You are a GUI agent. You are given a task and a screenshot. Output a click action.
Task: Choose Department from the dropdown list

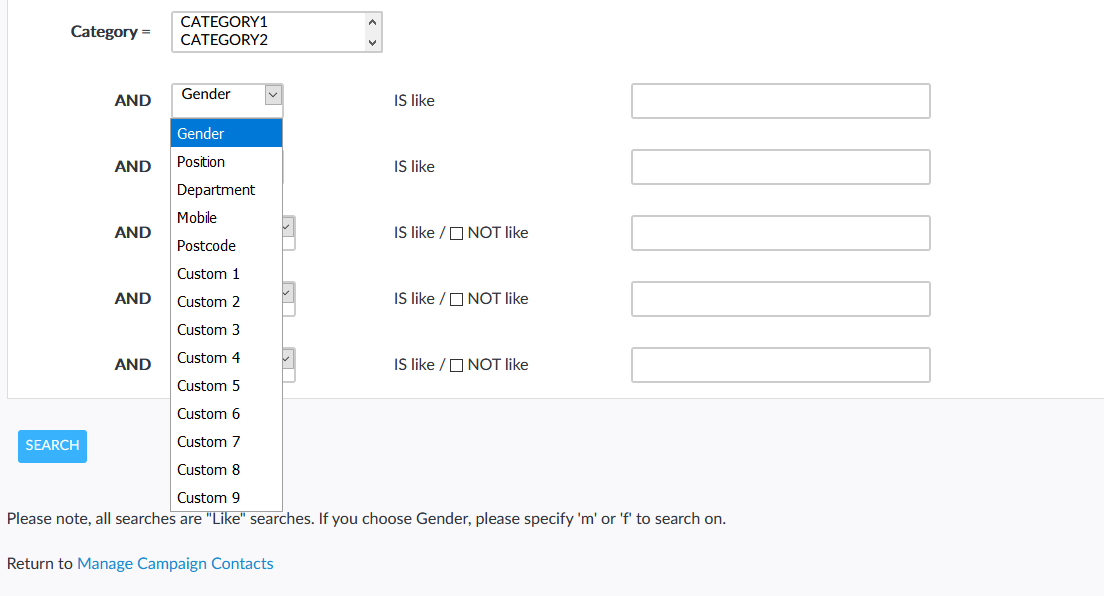[x=216, y=190]
